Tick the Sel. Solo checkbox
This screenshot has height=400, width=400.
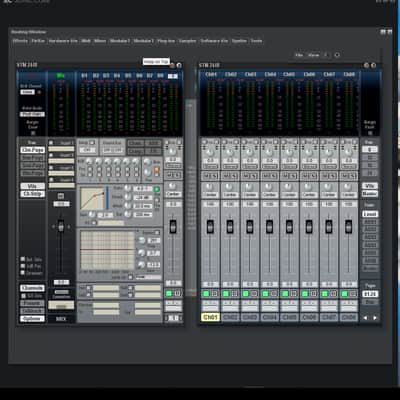23,259
